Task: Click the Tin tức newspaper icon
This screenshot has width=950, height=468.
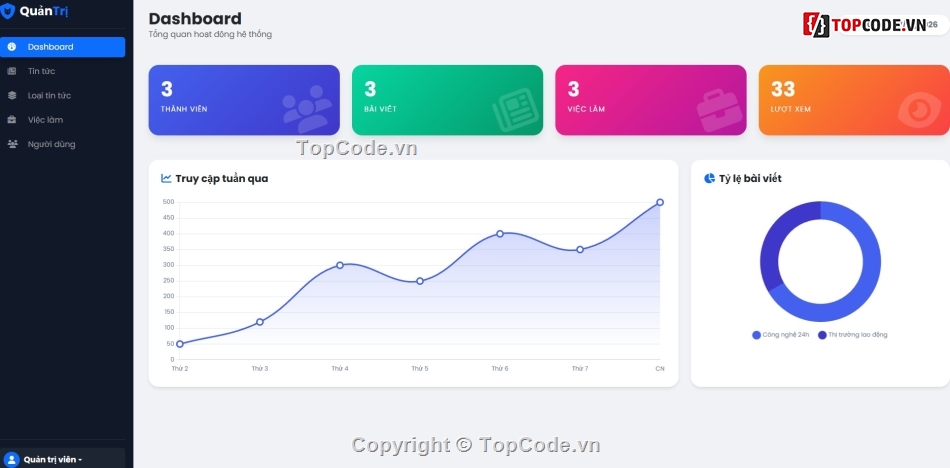Action: tap(12, 71)
